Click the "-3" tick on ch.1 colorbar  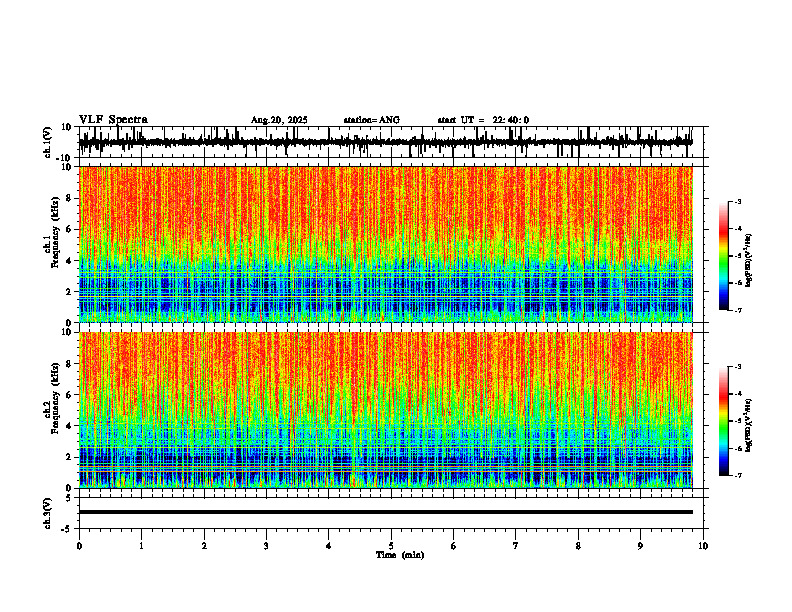pyautogui.click(x=738, y=201)
